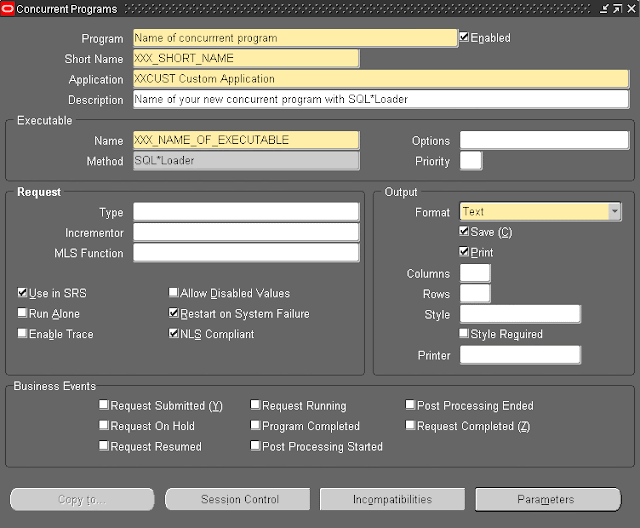Click the MLS Function field
Screen dimensions: 640x528
(x=246, y=253)
